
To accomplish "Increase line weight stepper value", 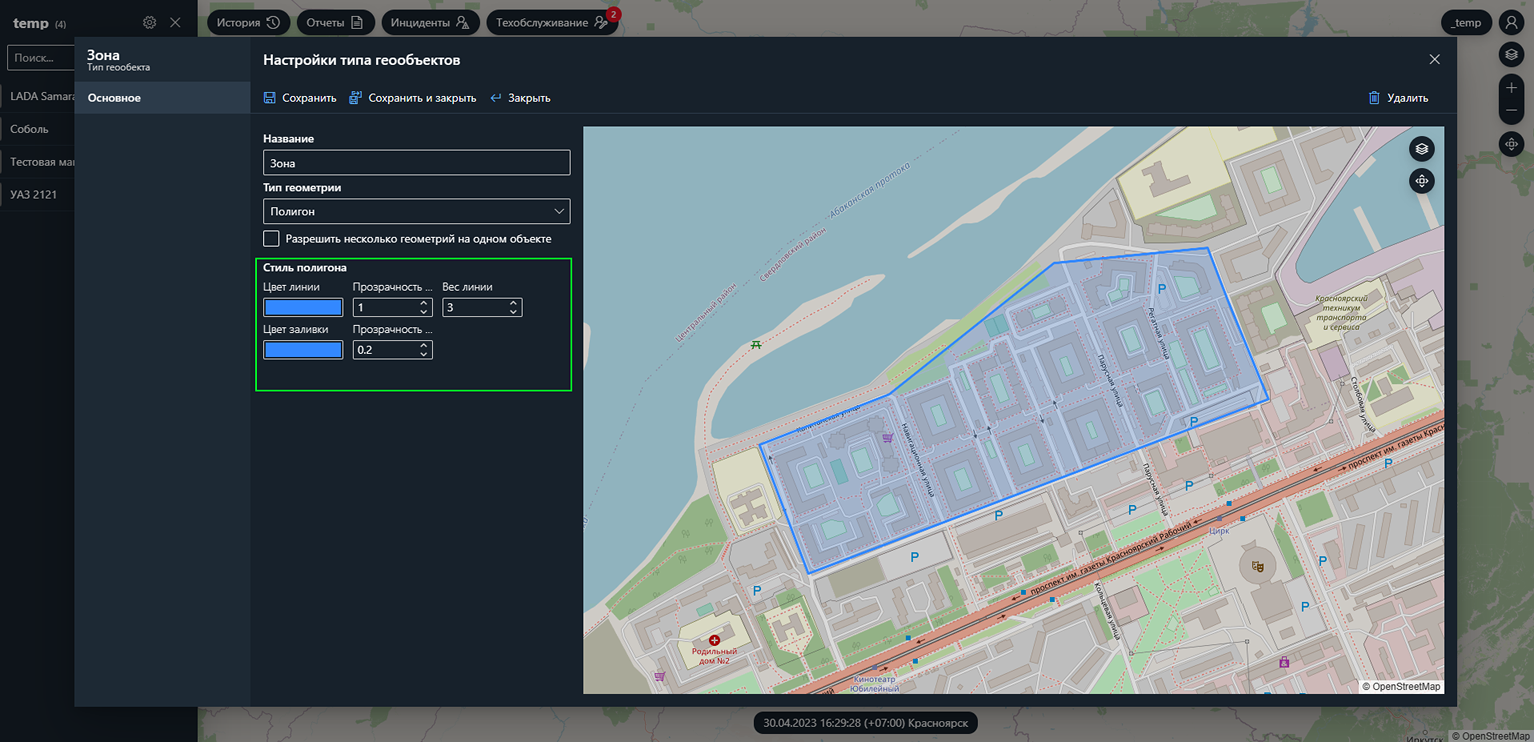I will tap(513, 303).
